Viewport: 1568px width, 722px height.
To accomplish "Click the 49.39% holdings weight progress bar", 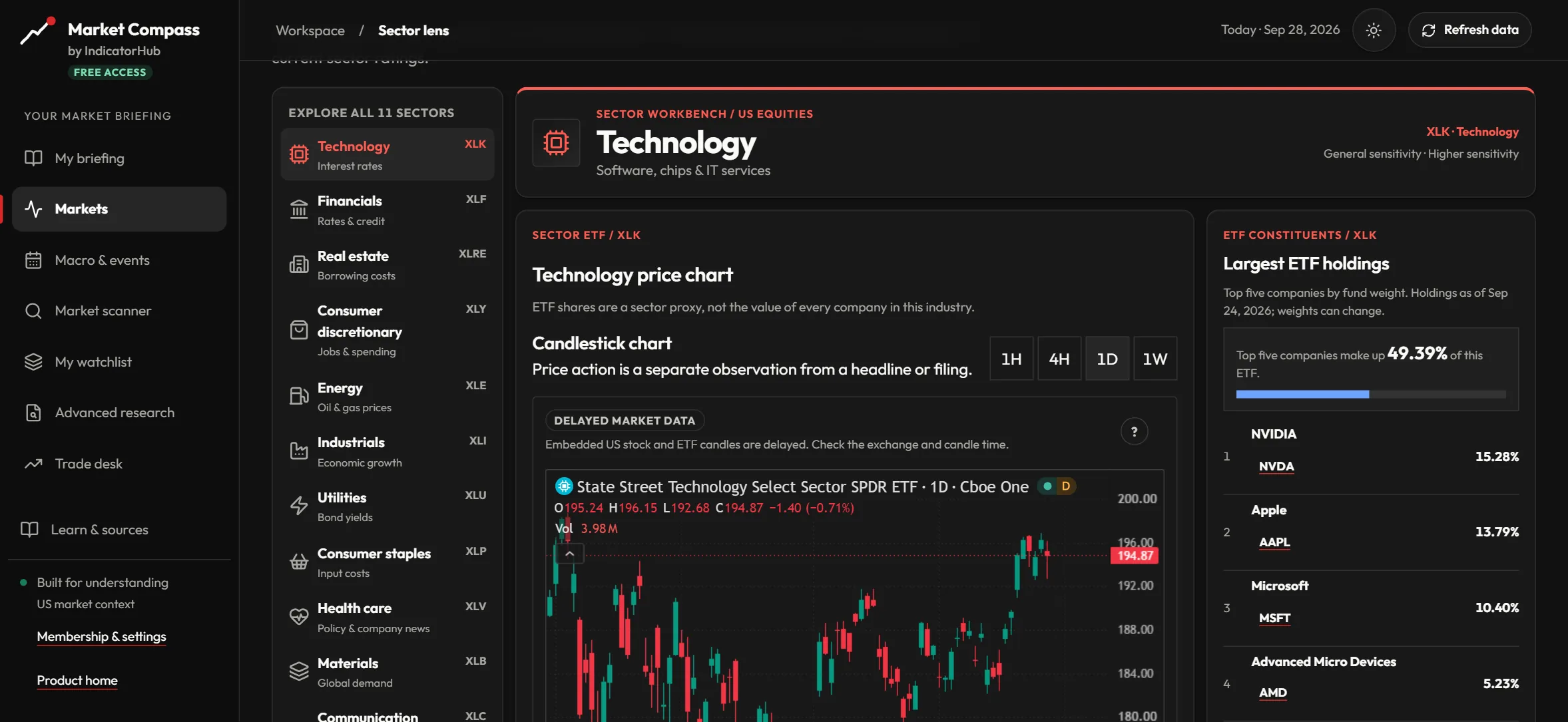I will (1371, 395).
